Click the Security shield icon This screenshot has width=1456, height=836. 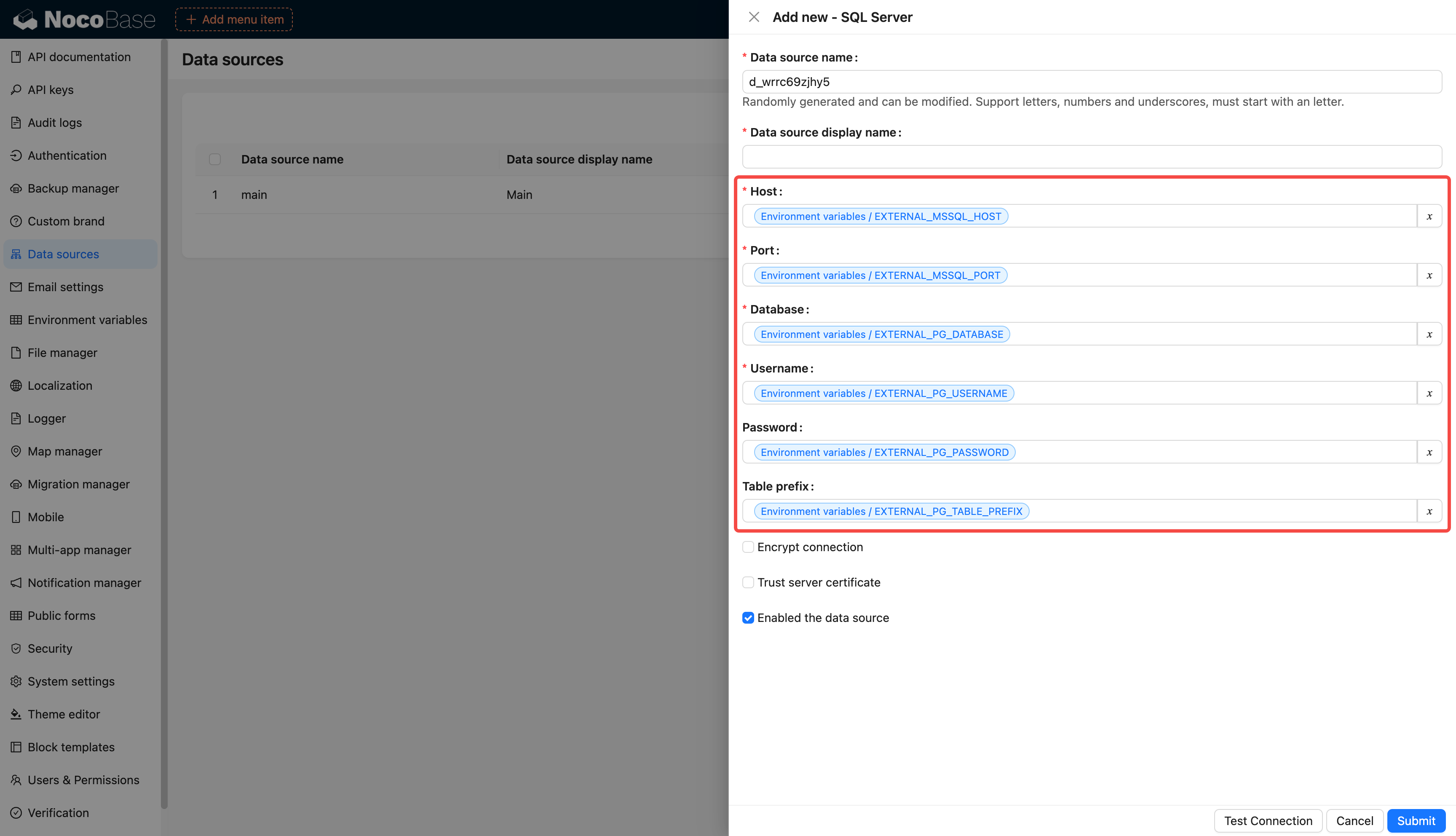click(16, 649)
